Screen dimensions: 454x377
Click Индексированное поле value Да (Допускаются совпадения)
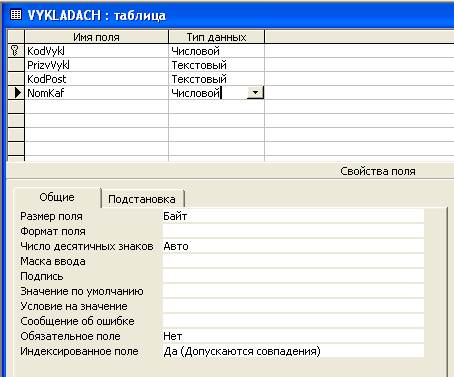click(x=293, y=351)
